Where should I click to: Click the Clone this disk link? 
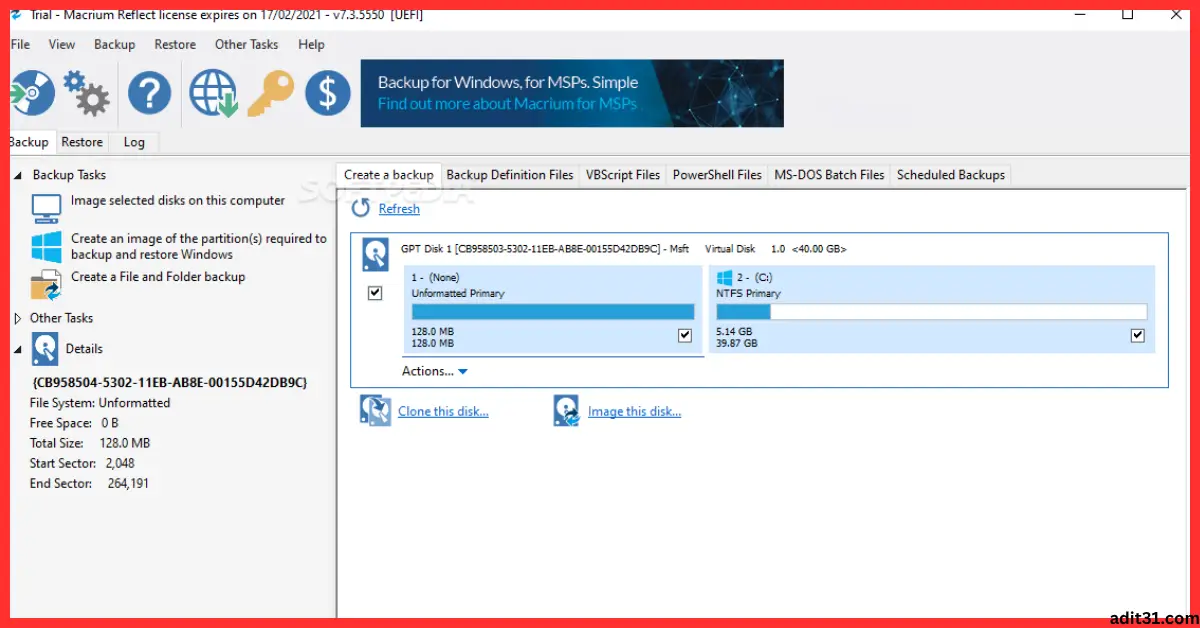coord(443,411)
